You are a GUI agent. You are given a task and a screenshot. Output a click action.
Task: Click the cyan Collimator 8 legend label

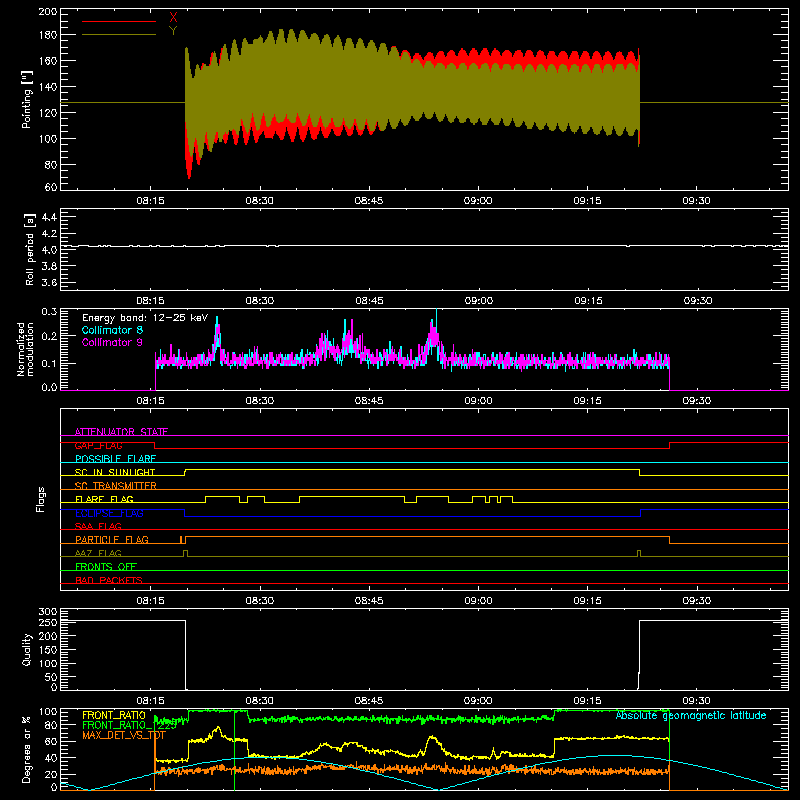112,330
